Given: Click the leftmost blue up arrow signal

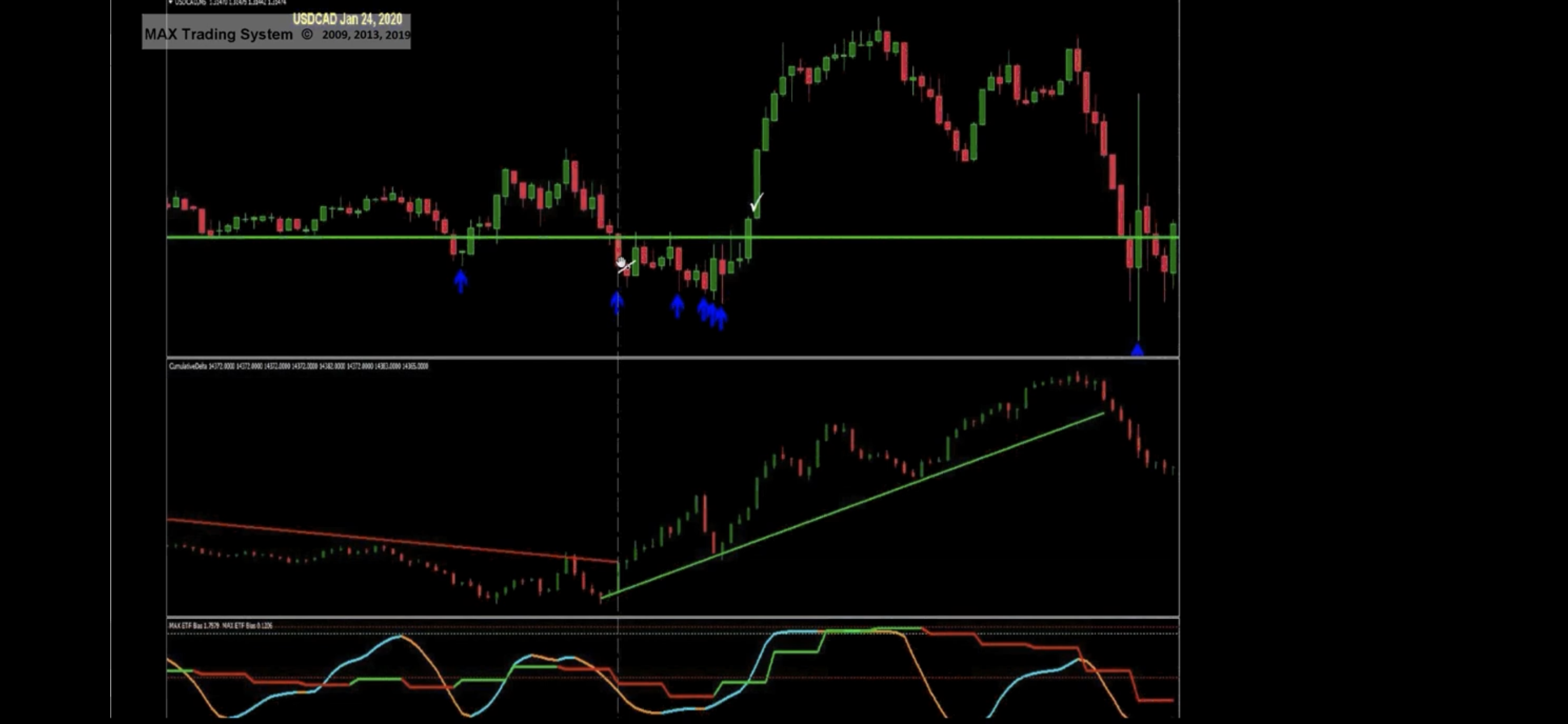Looking at the screenshot, I should pyautogui.click(x=461, y=282).
